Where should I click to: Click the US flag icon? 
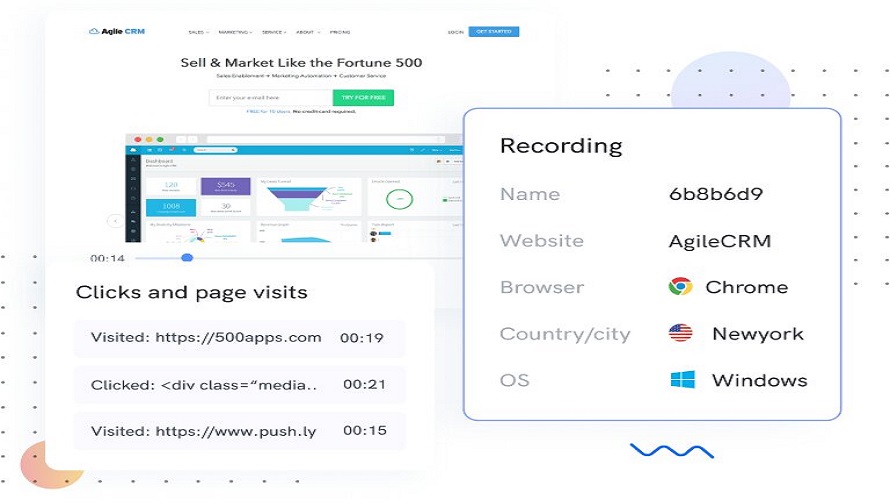click(681, 333)
